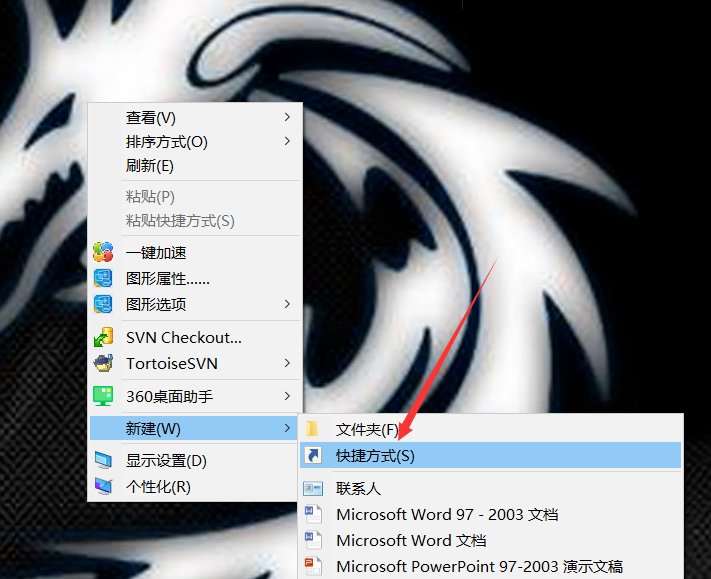Click the 图形属性 graphics icon
711x579 pixels.
click(x=103, y=278)
